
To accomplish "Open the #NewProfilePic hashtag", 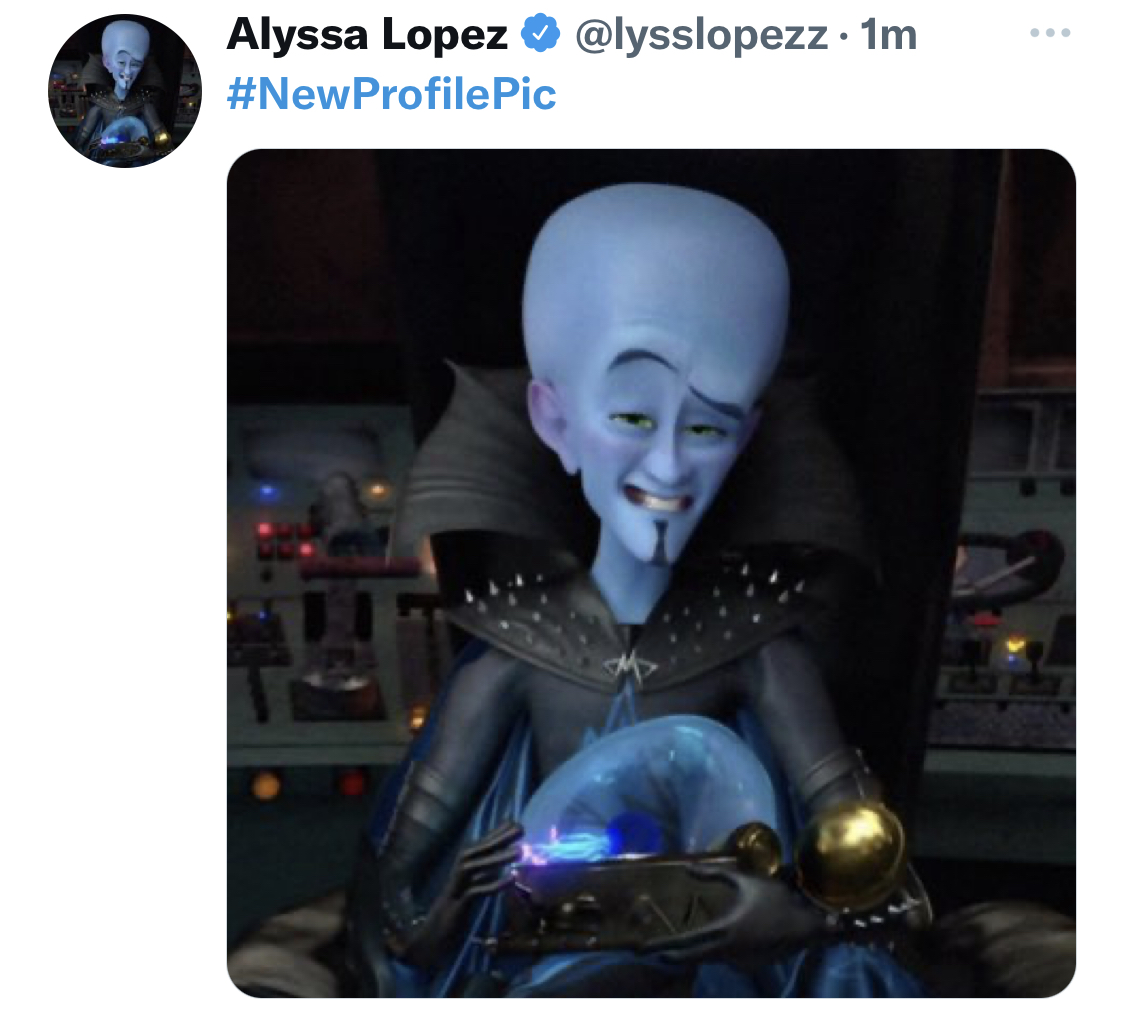I will (392, 94).
